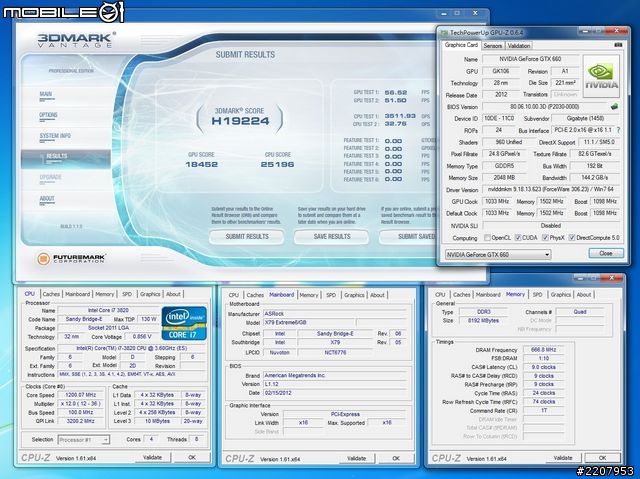Switch to the GPU-Z Validation tab

point(519,46)
